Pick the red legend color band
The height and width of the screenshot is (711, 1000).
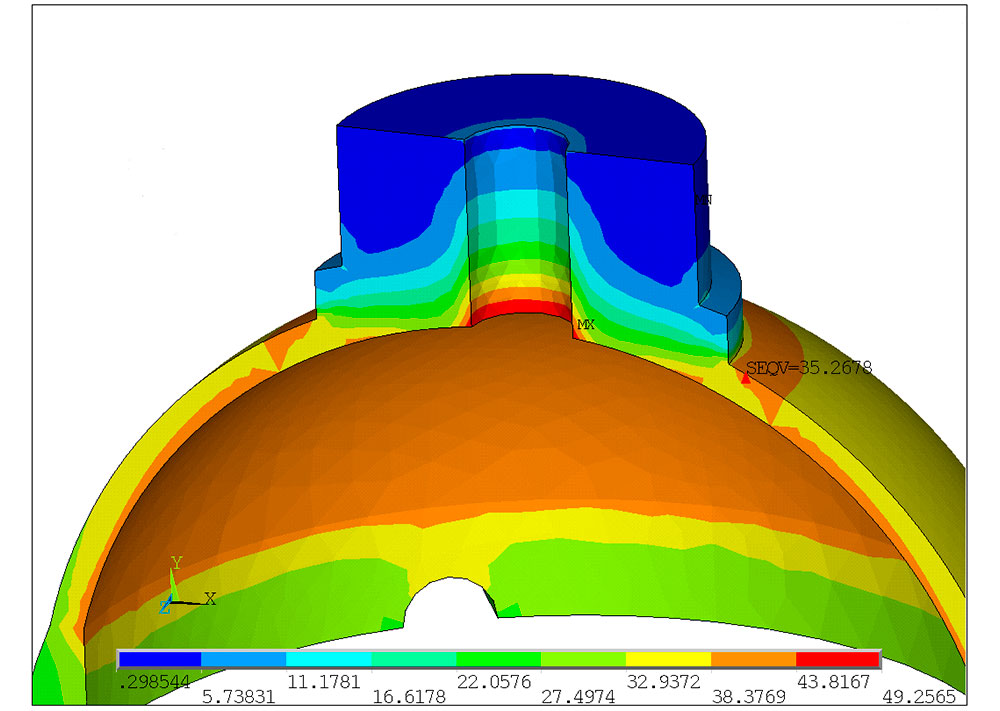click(838, 659)
